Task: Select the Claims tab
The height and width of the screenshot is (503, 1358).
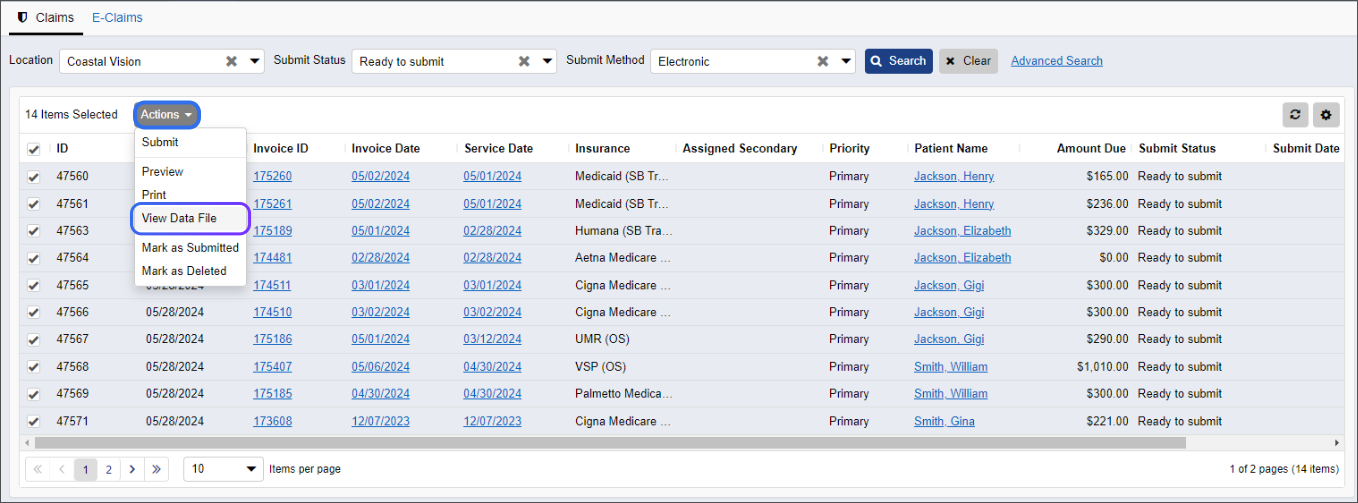Action: click(x=46, y=17)
